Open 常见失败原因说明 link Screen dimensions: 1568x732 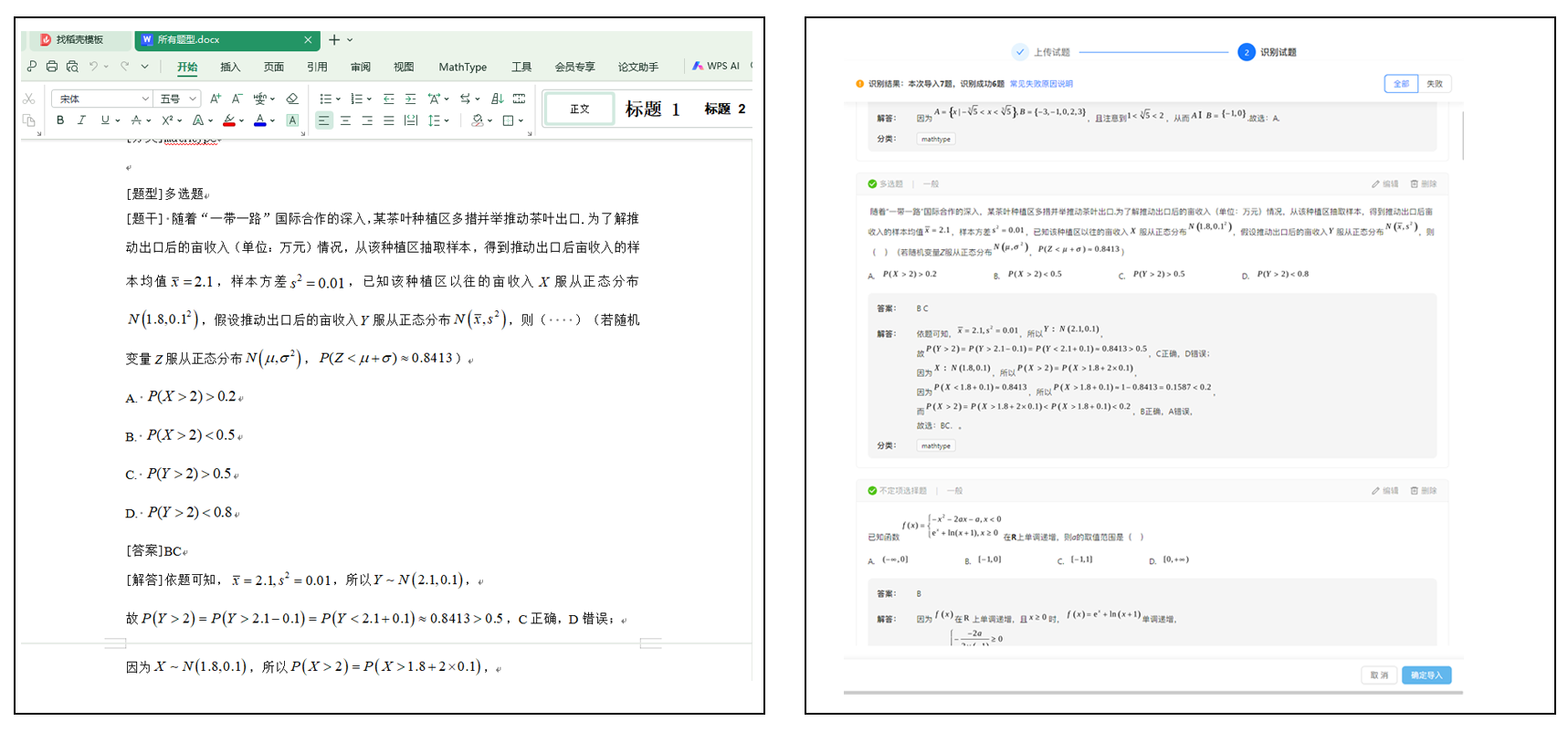(1041, 84)
